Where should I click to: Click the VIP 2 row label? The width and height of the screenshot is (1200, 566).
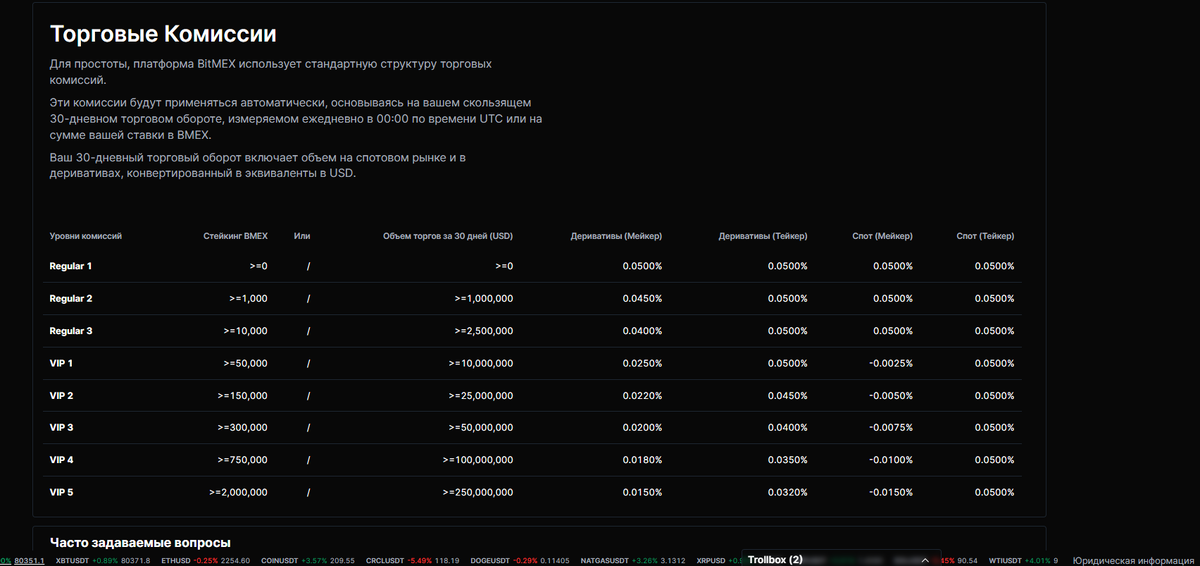tap(62, 395)
